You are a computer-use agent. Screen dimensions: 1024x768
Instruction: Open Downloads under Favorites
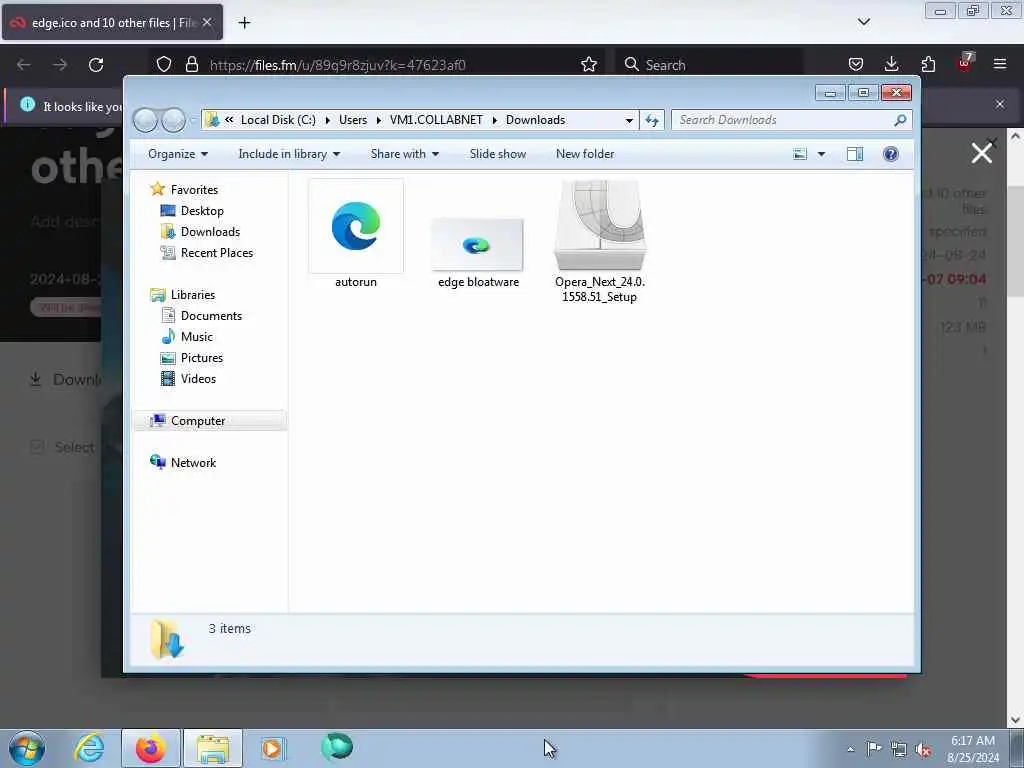click(x=210, y=232)
